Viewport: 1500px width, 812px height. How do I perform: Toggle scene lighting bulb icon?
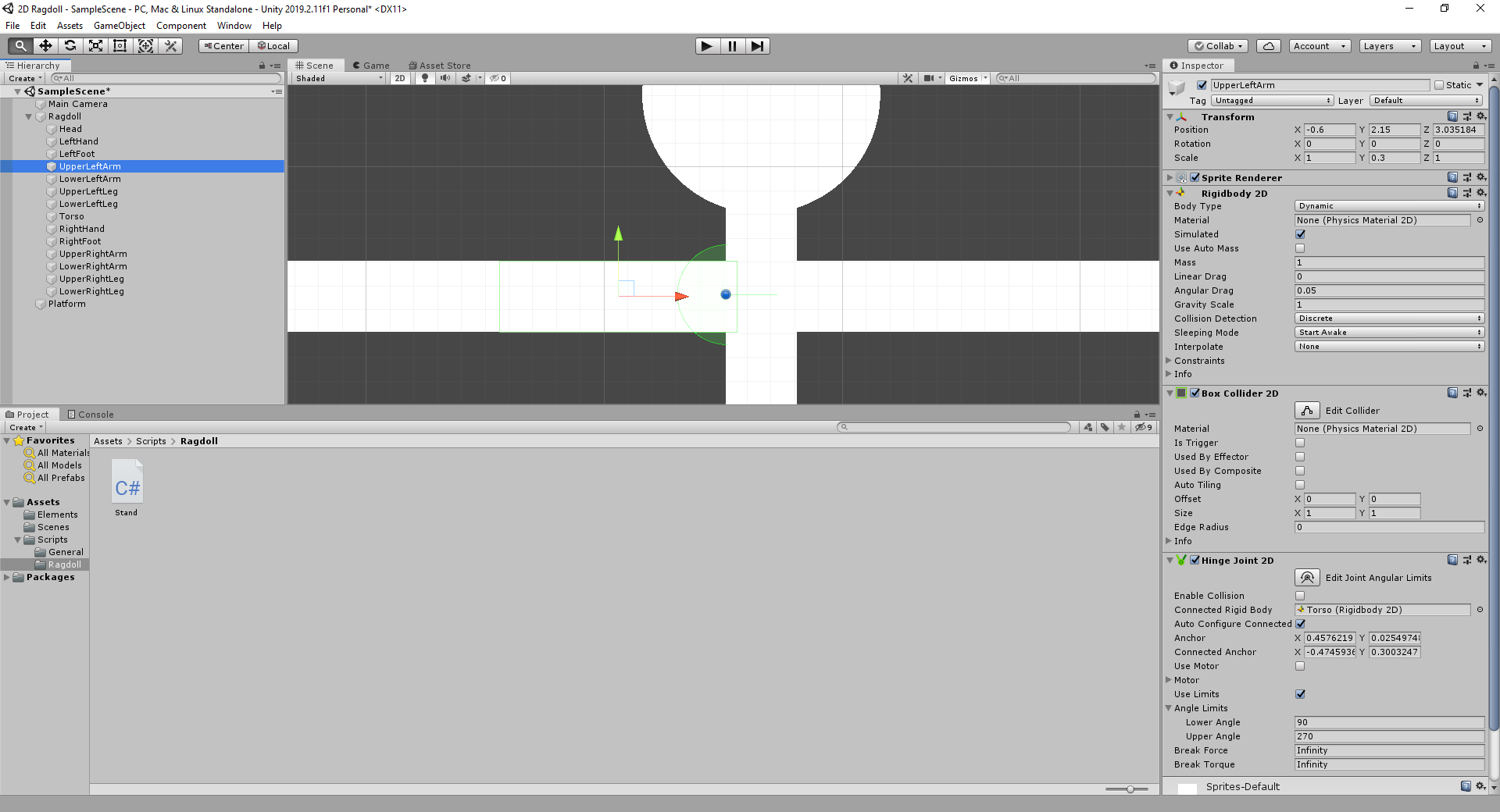pos(425,78)
